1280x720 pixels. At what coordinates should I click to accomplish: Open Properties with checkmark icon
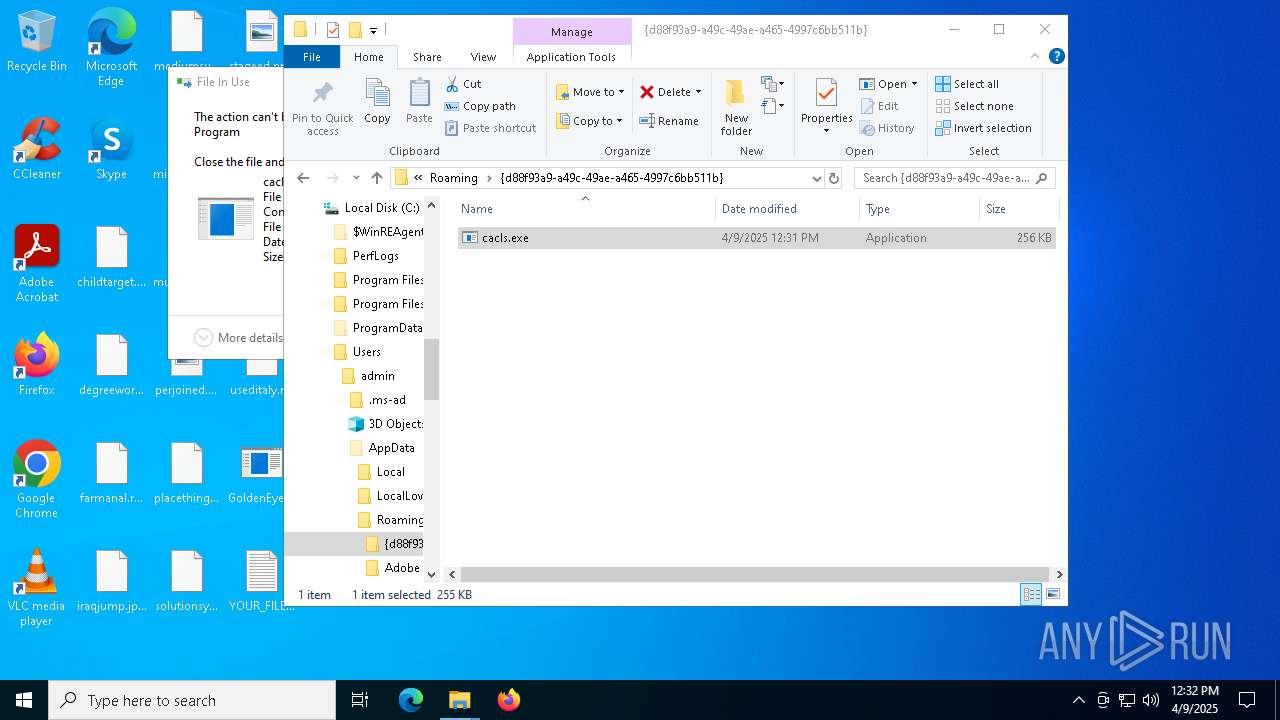point(826,107)
